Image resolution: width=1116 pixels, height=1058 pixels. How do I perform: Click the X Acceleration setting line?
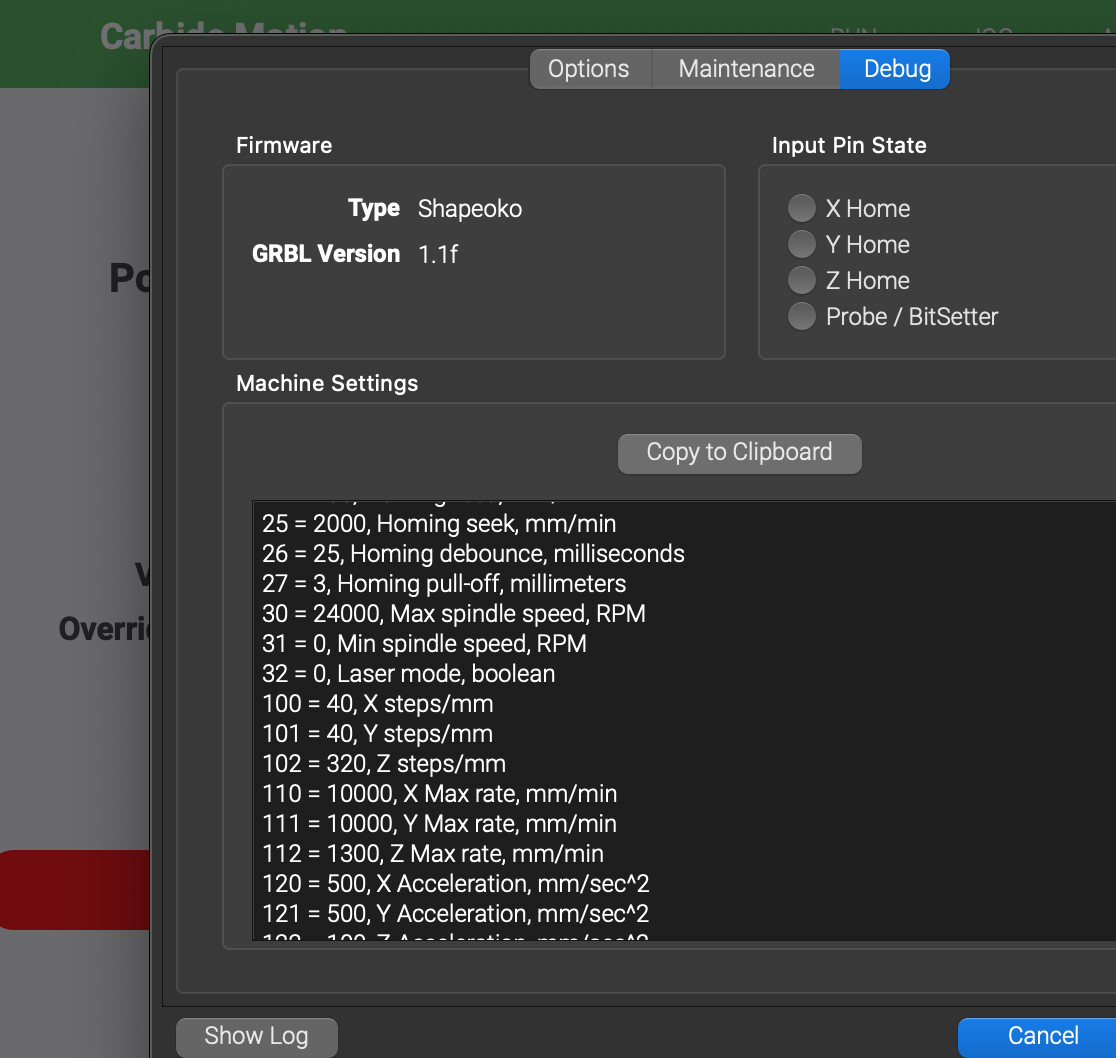pyautogui.click(x=455, y=884)
